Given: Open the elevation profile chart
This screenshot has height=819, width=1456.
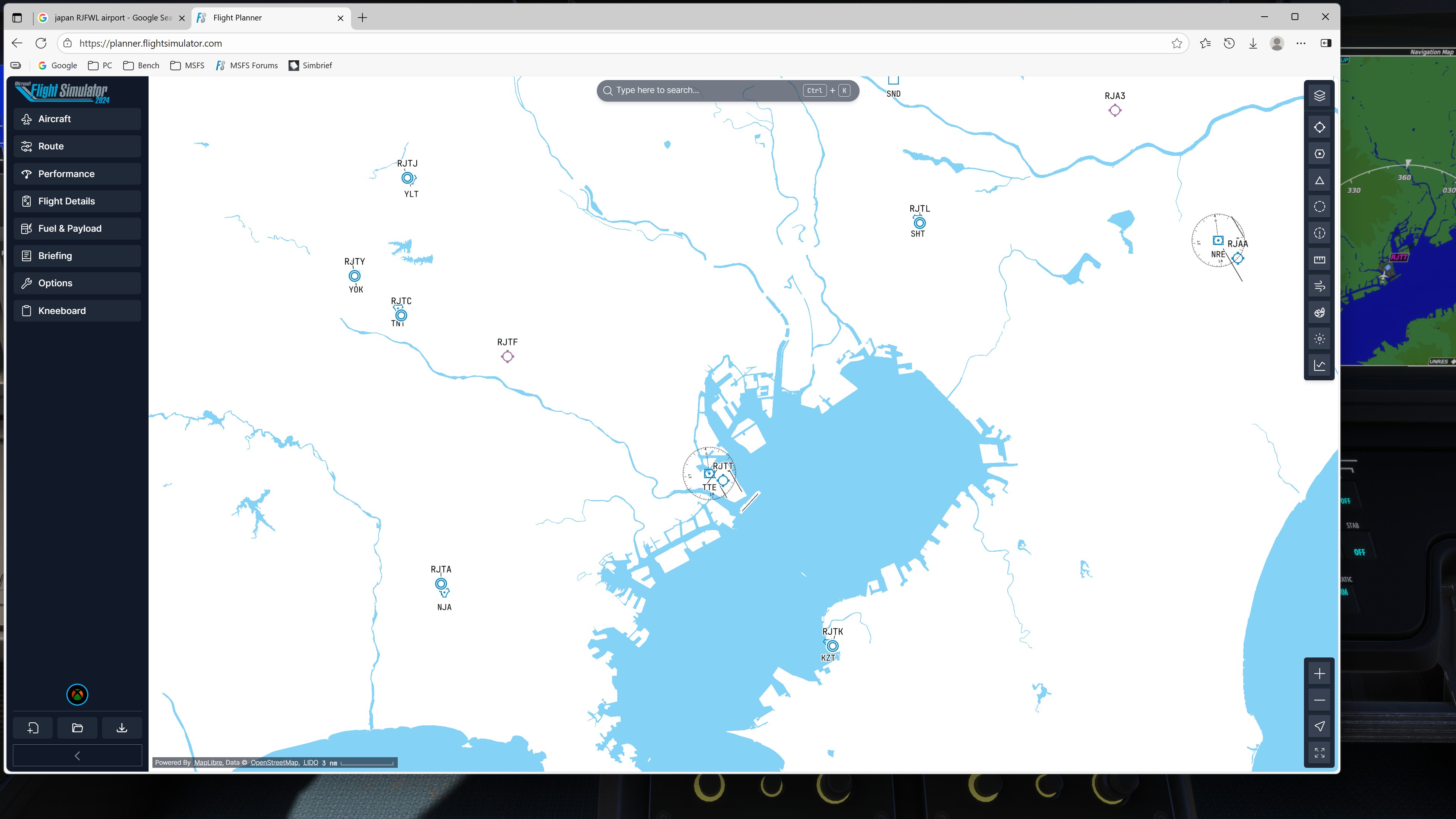Looking at the screenshot, I should (1319, 365).
